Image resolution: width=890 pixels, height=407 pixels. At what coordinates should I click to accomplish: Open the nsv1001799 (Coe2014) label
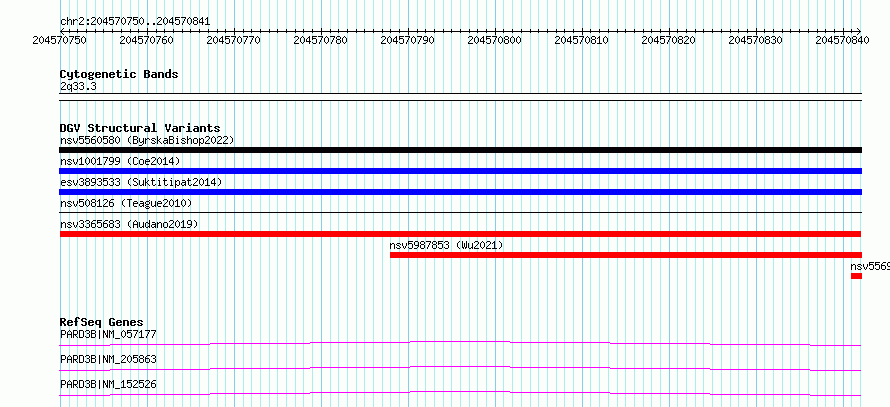(x=120, y=161)
